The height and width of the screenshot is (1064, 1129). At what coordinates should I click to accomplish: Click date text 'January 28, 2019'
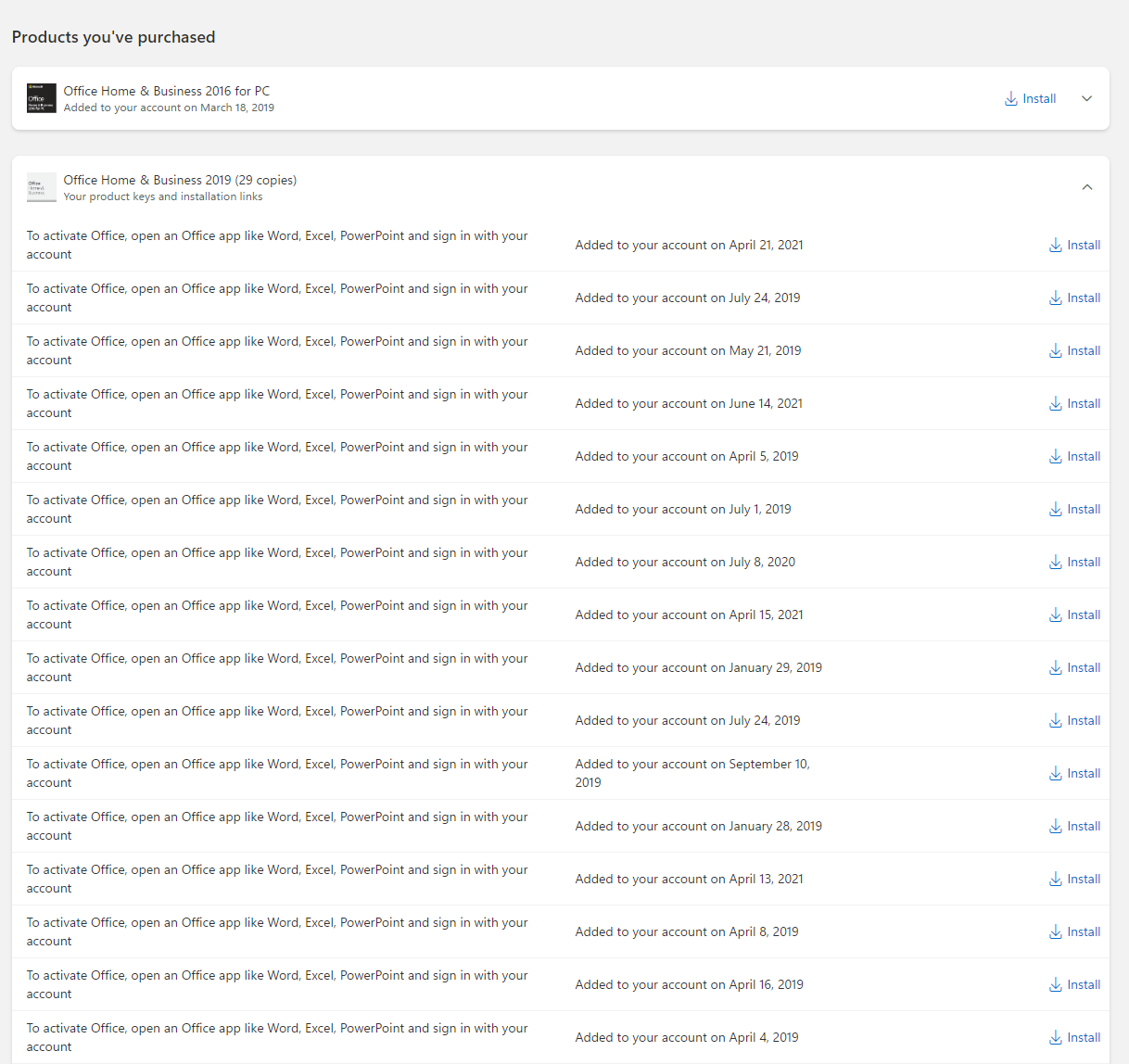pos(776,826)
